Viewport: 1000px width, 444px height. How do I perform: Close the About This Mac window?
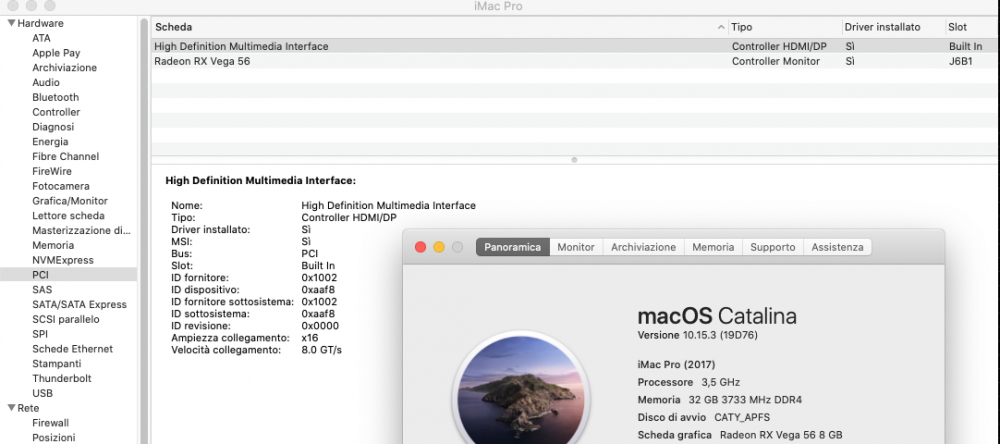click(x=420, y=247)
